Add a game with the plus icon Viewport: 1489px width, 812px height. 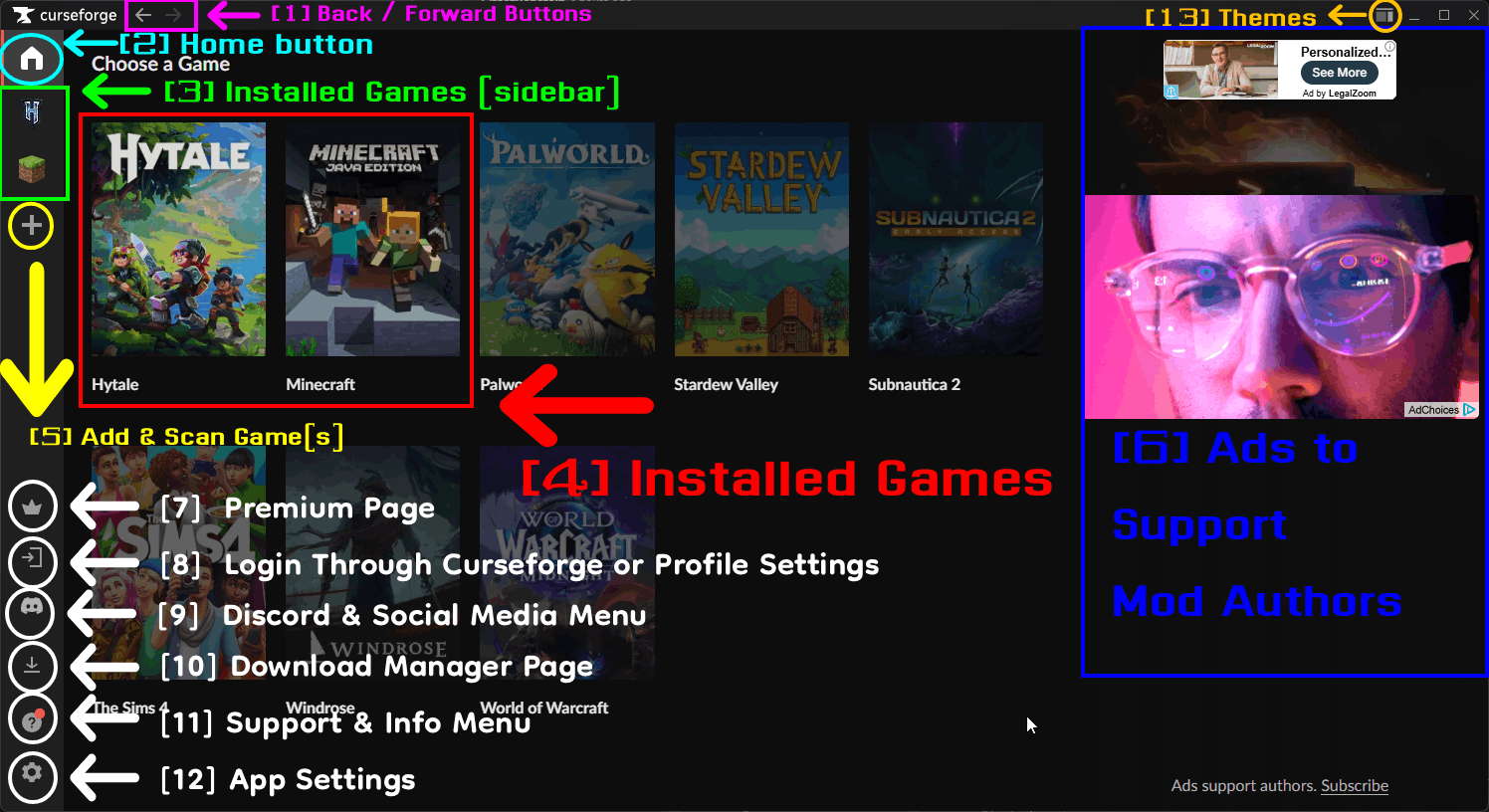pos(32,226)
